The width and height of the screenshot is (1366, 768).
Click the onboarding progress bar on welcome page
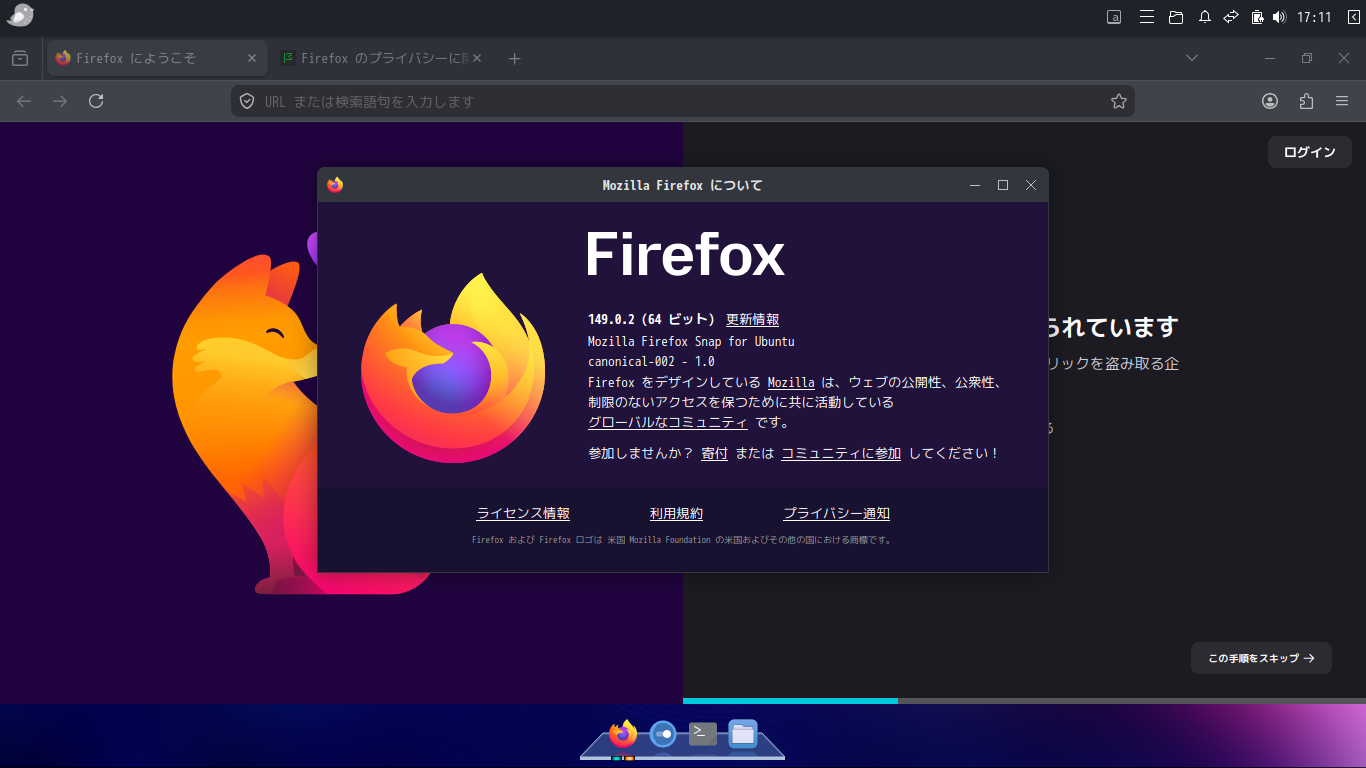[1024, 701]
